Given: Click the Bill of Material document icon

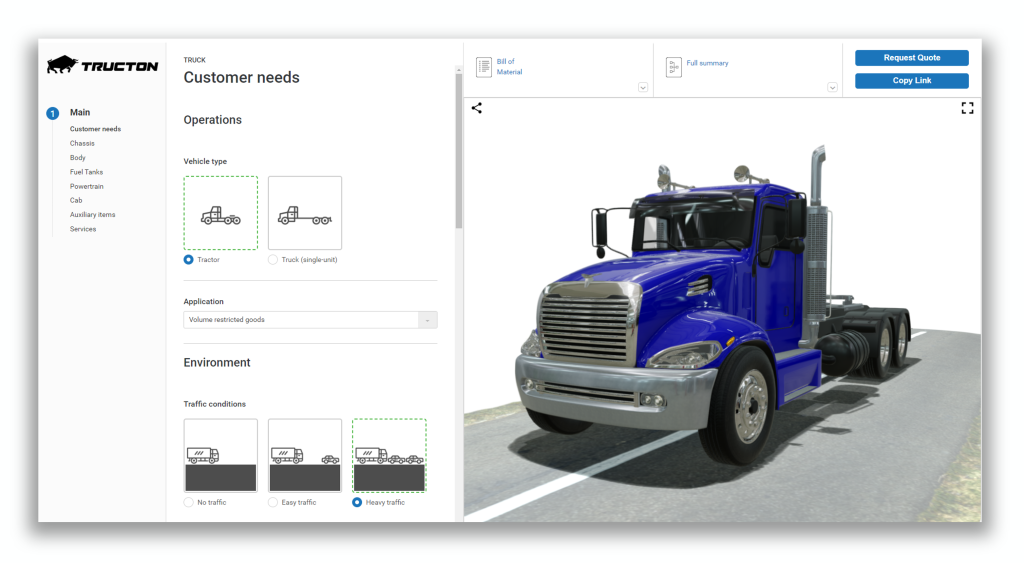Looking at the screenshot, I should [x=484, y=67].
